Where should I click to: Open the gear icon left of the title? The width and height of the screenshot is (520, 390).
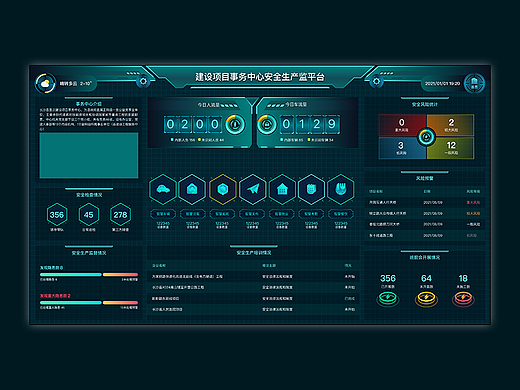[143, 81]
